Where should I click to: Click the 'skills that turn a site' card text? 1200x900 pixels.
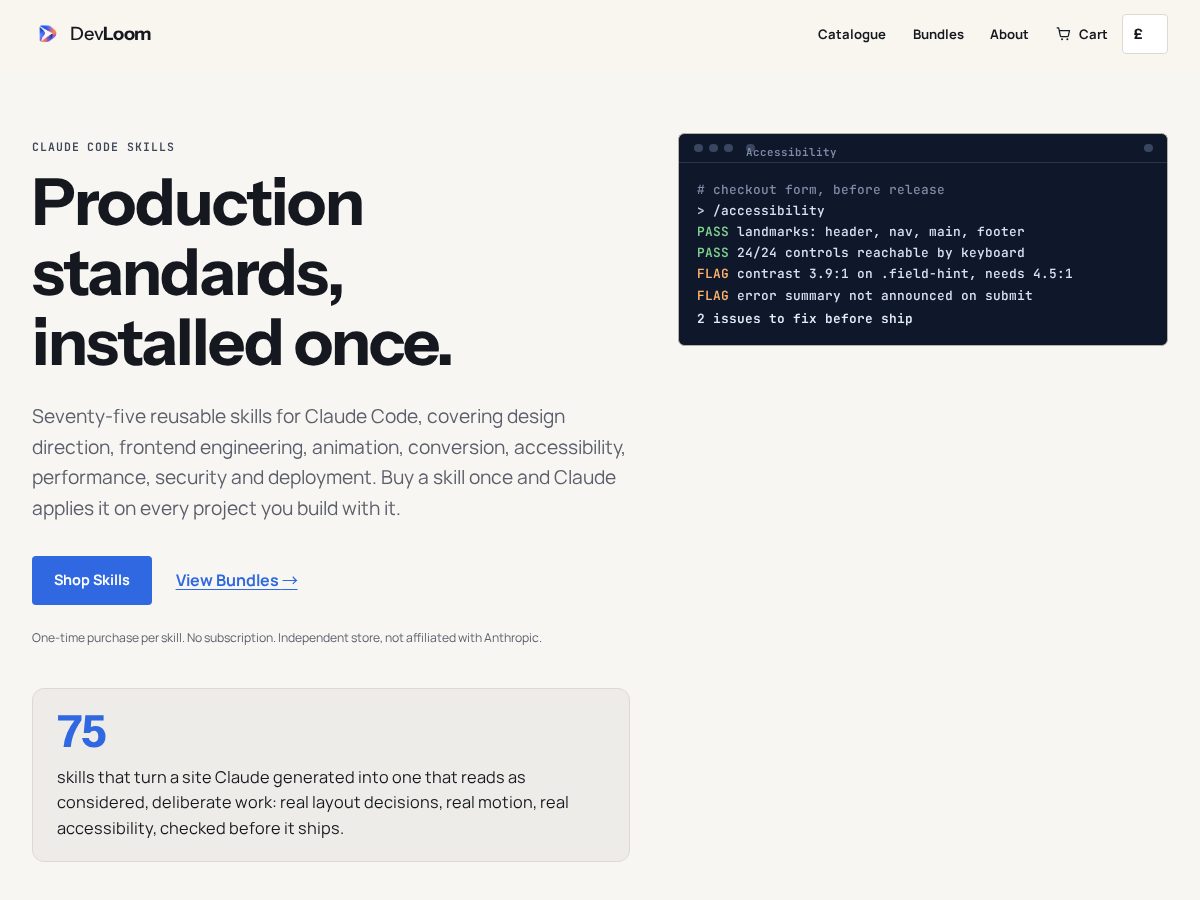click(x=313, y=802)
